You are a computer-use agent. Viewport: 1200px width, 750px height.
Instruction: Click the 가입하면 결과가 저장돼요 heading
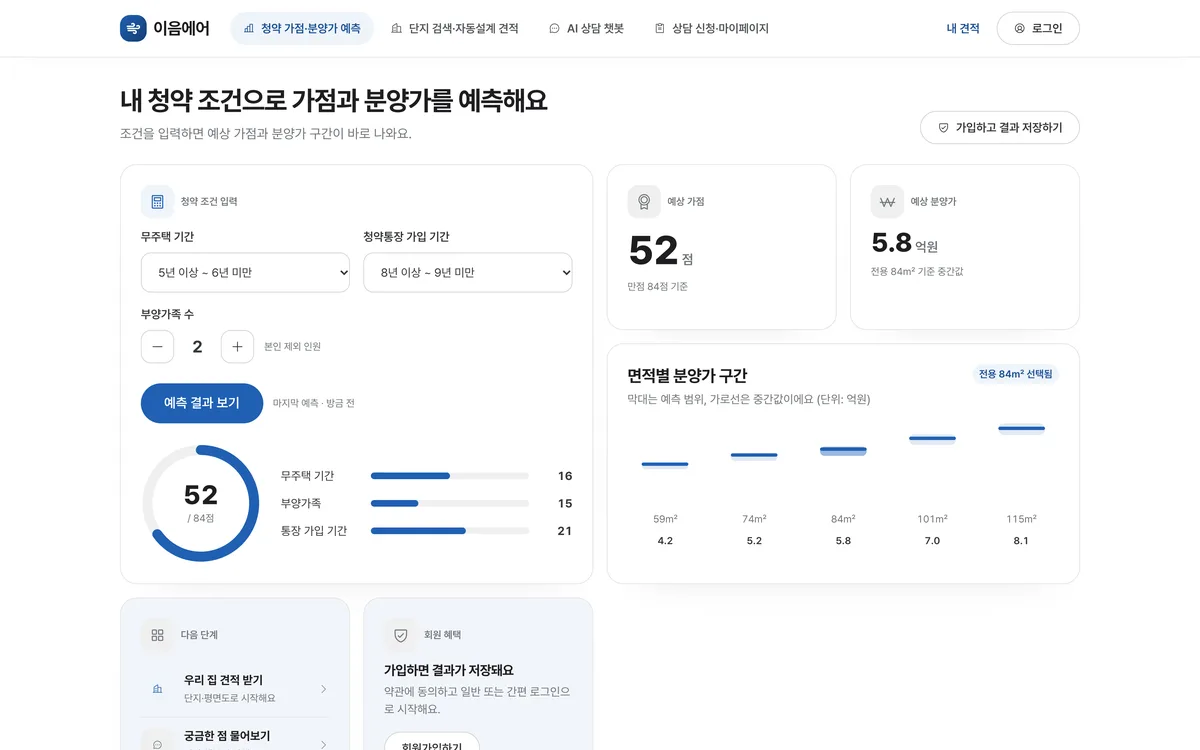pos(449,670)
